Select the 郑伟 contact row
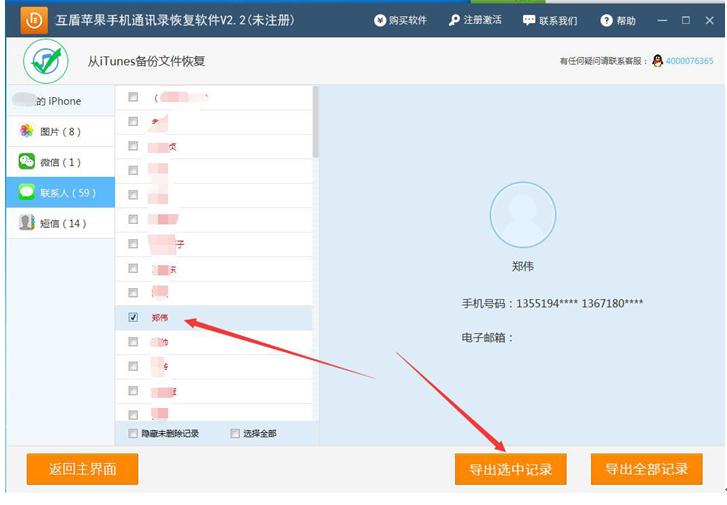727x505 pixels. pyautogui.click(x=214, y=318)
